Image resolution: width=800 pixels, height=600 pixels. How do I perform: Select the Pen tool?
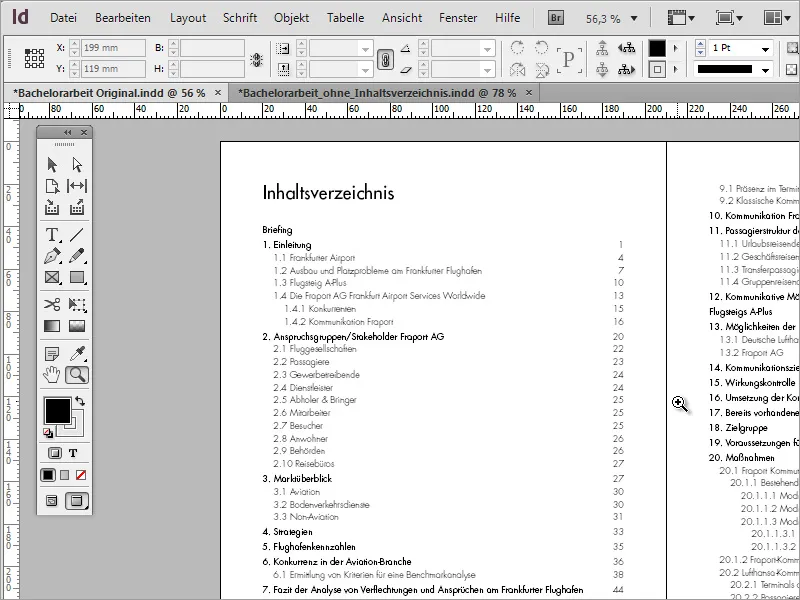(52, 256)
